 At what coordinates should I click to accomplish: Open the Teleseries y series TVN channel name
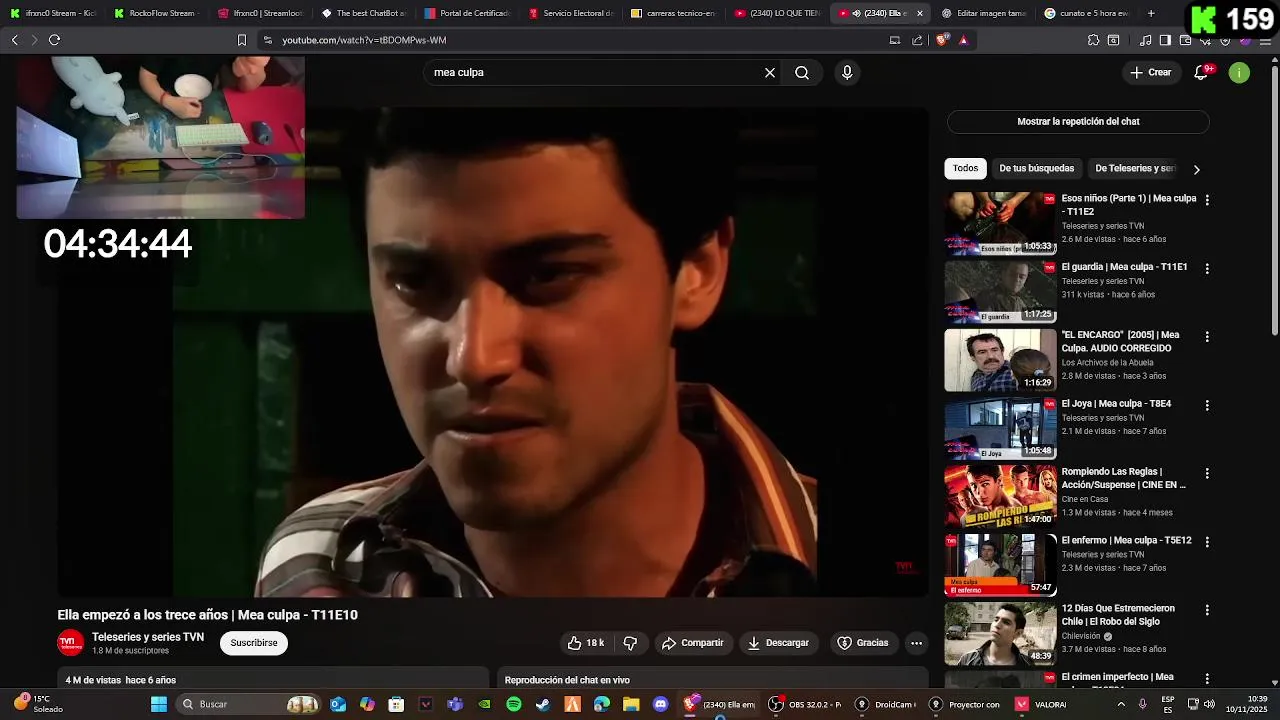coord(148,637)
